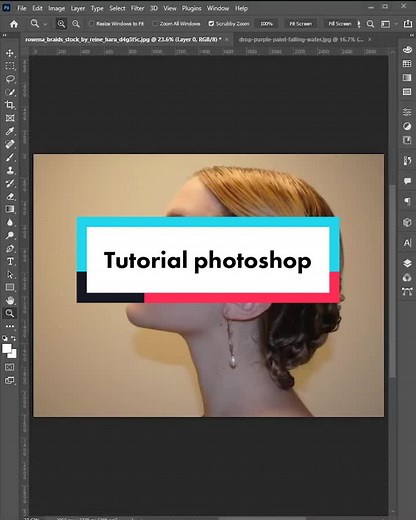Select the Dodge tool

click(x=10, y=235)
